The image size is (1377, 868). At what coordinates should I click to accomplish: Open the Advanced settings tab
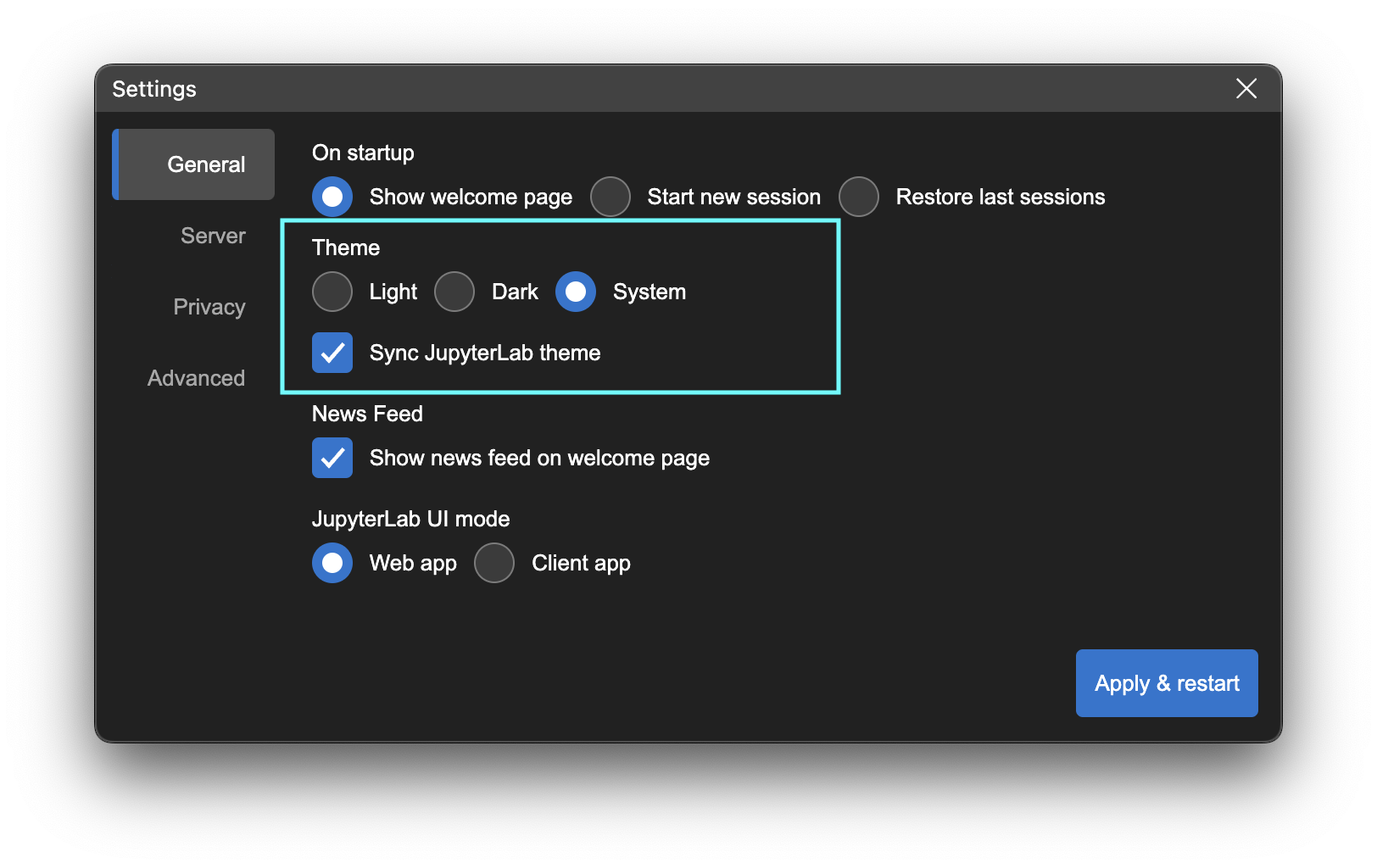[x=196, y=378]
